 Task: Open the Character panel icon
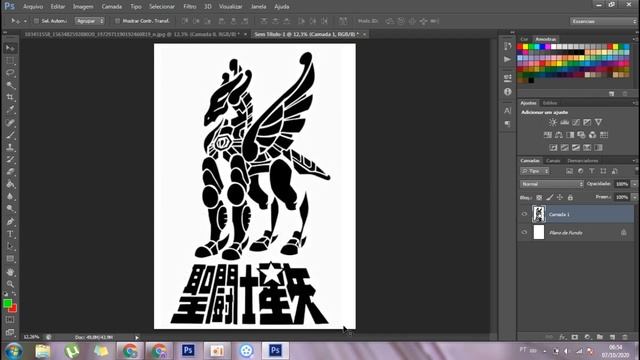point(507,111)
